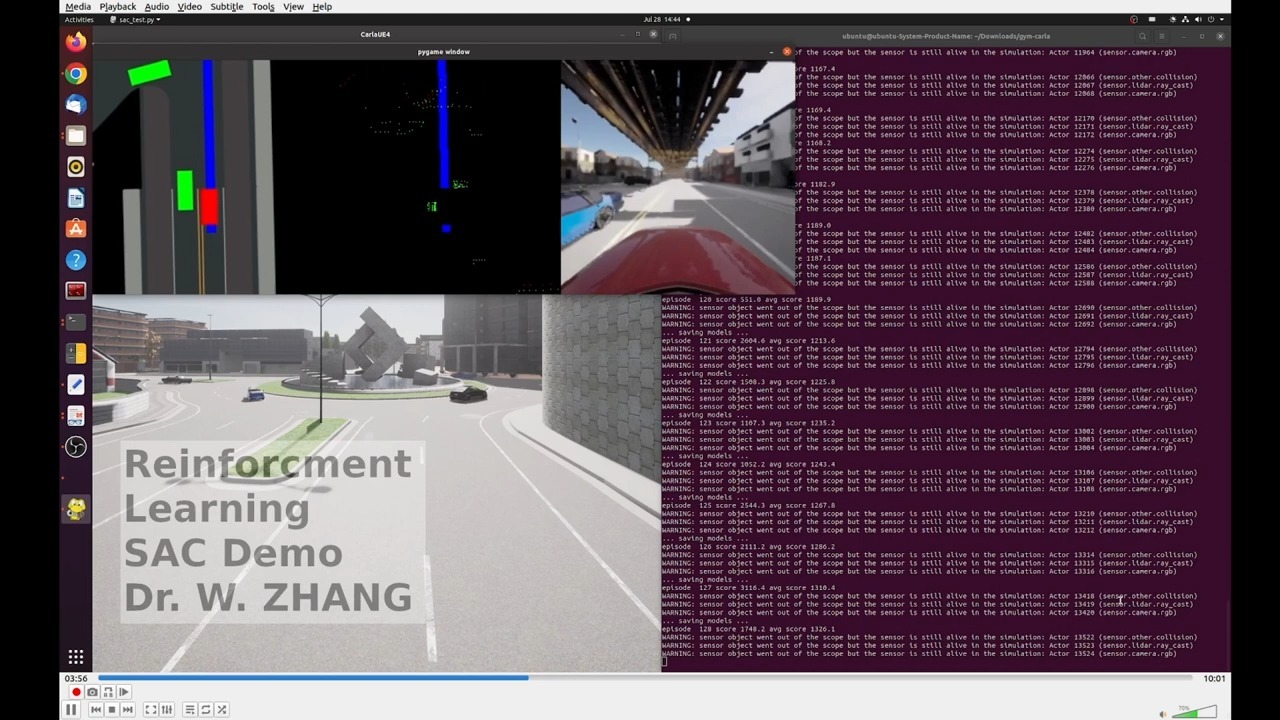This screenshot has height=720, width=1280.
Task: Open the terminal hamburger menu
Action: coord(1163,36)
